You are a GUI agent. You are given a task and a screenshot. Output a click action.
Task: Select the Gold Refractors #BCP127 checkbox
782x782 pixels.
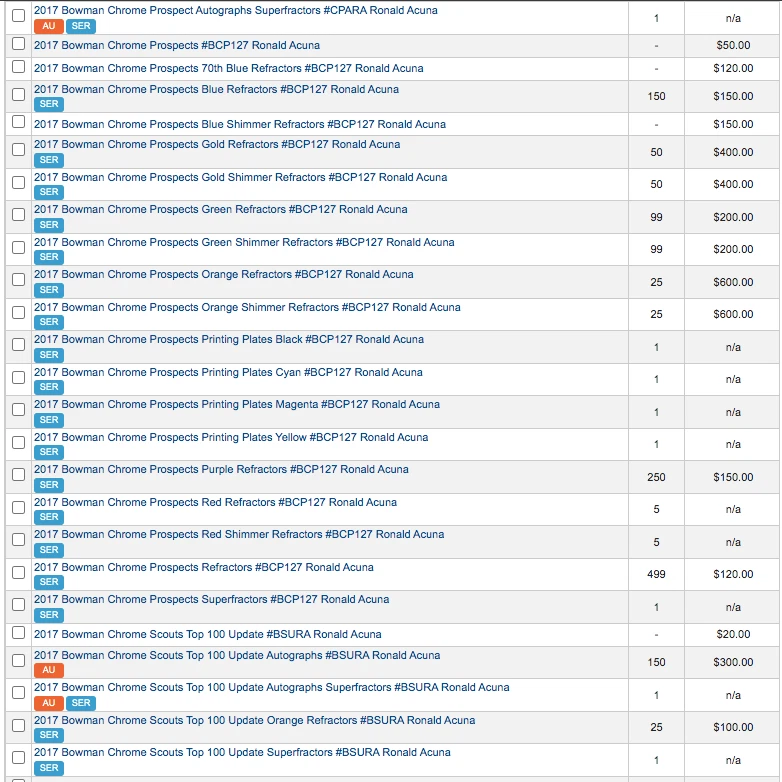pyautogui.click(x=18, y=150)
